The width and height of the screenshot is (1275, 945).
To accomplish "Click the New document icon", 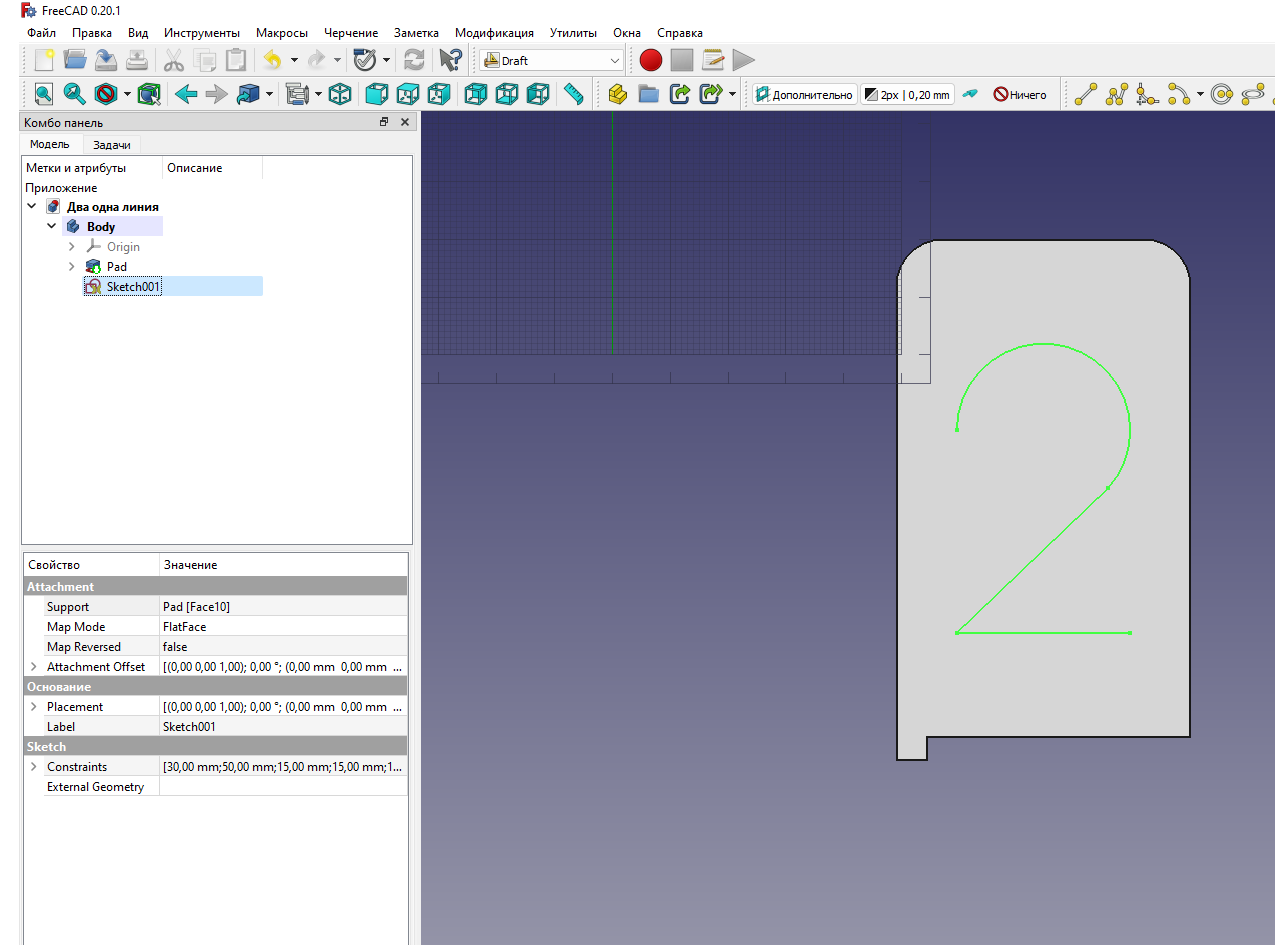I will [44, 61].
